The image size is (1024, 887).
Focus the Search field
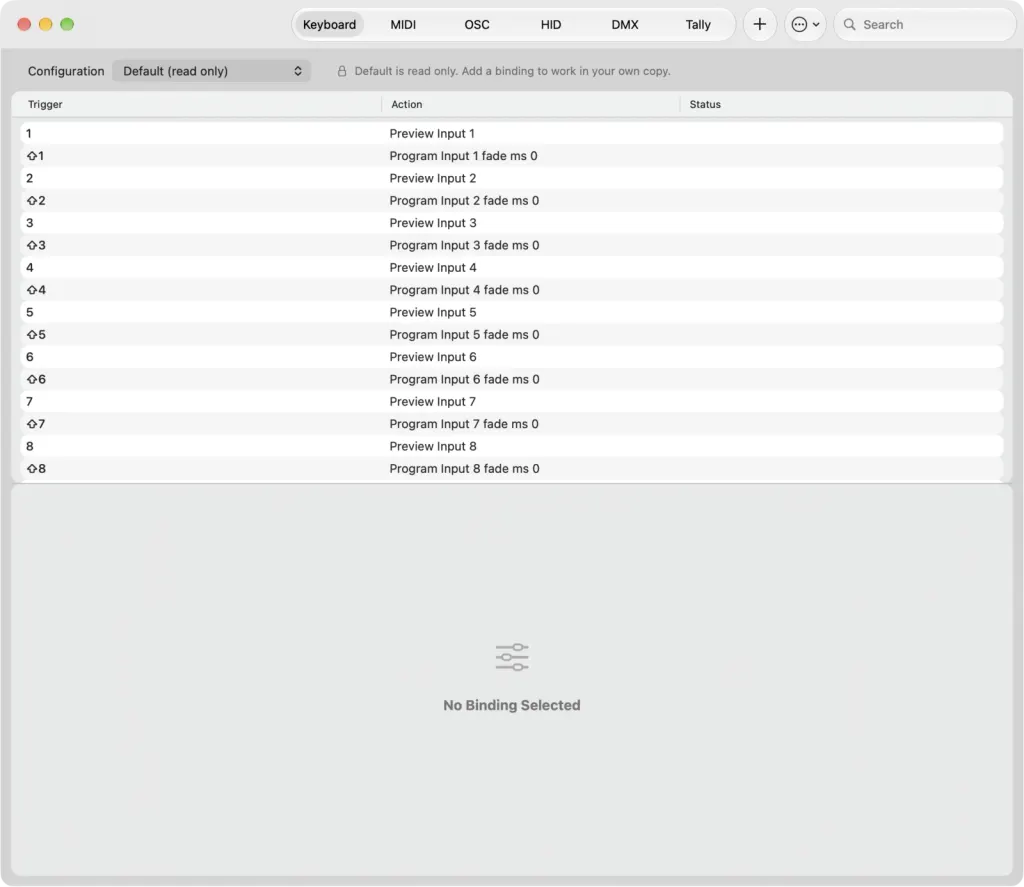(x=925, y=25)
